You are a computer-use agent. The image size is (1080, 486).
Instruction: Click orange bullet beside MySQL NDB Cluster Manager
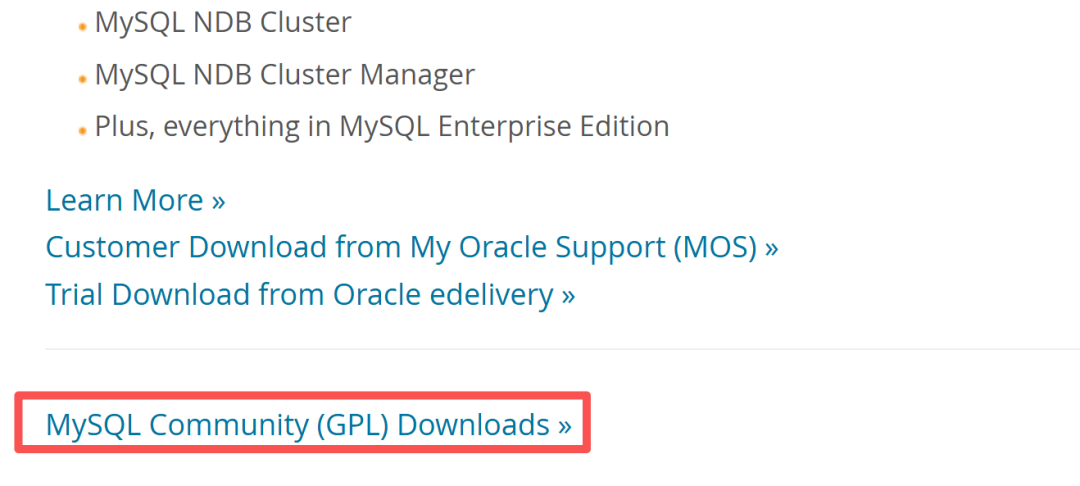coord(82,79)
